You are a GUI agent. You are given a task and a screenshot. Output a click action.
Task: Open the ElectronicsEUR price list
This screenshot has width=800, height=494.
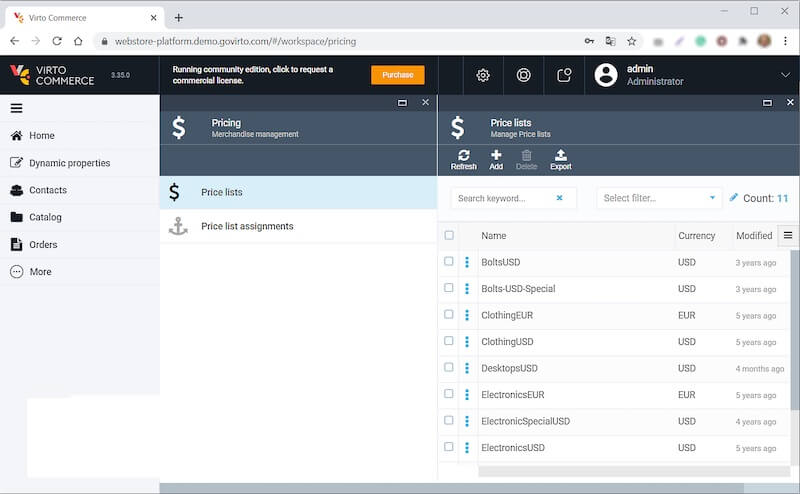coord(512,395)
